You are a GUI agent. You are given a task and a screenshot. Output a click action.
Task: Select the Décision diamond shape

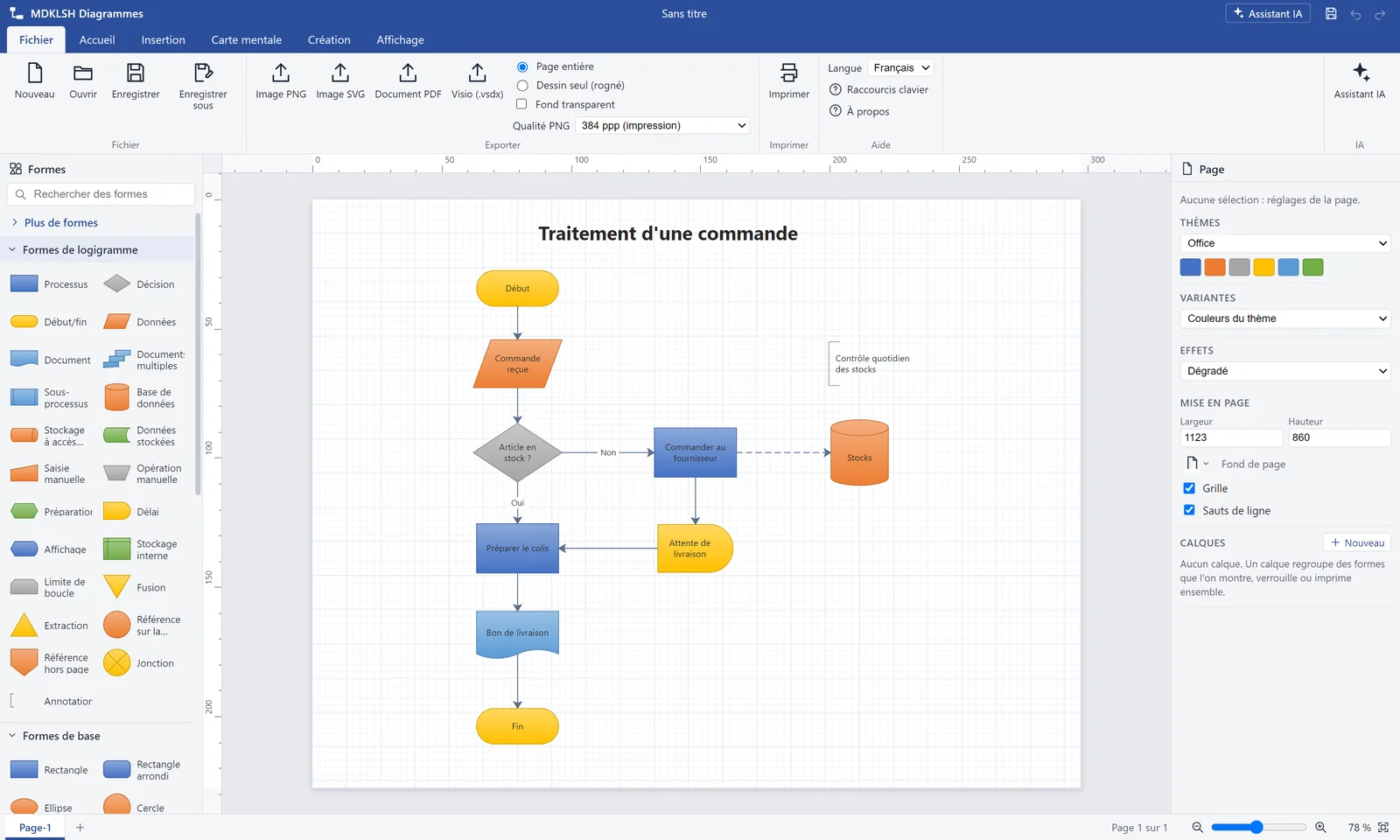[x=116, y=283]
